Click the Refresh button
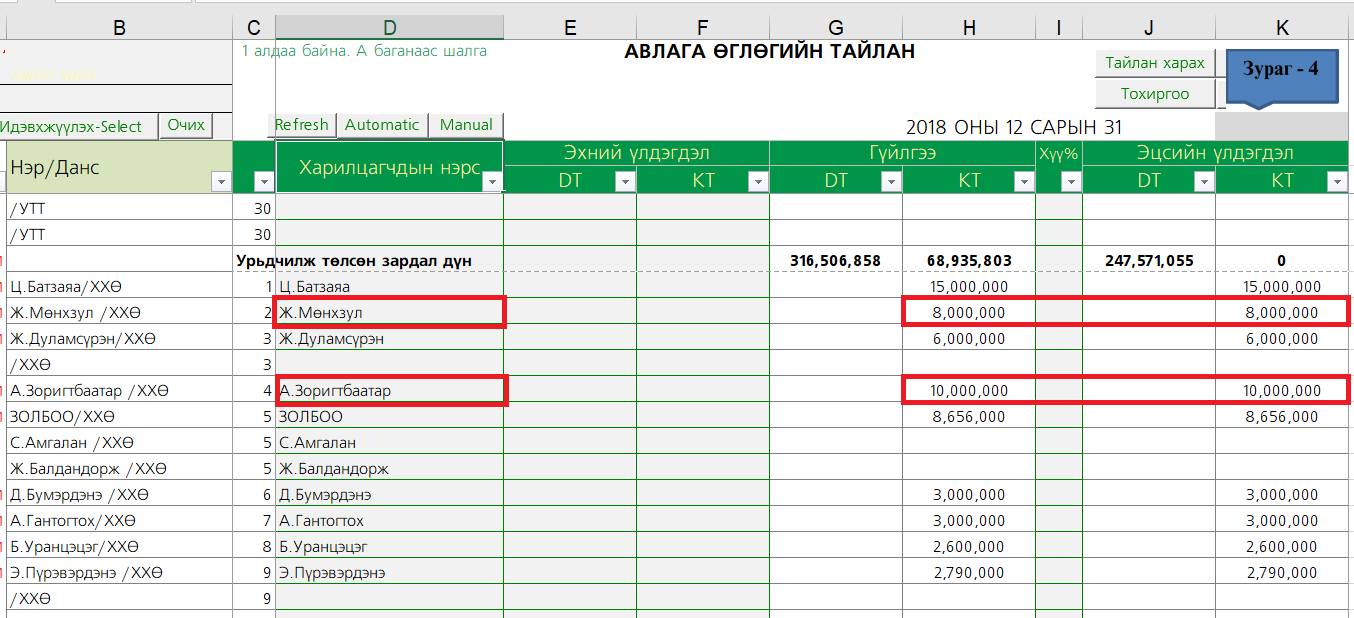 tap(302, 125)
